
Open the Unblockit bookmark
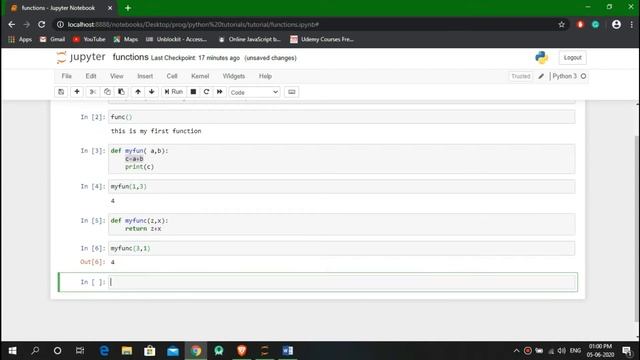(176, 39)
